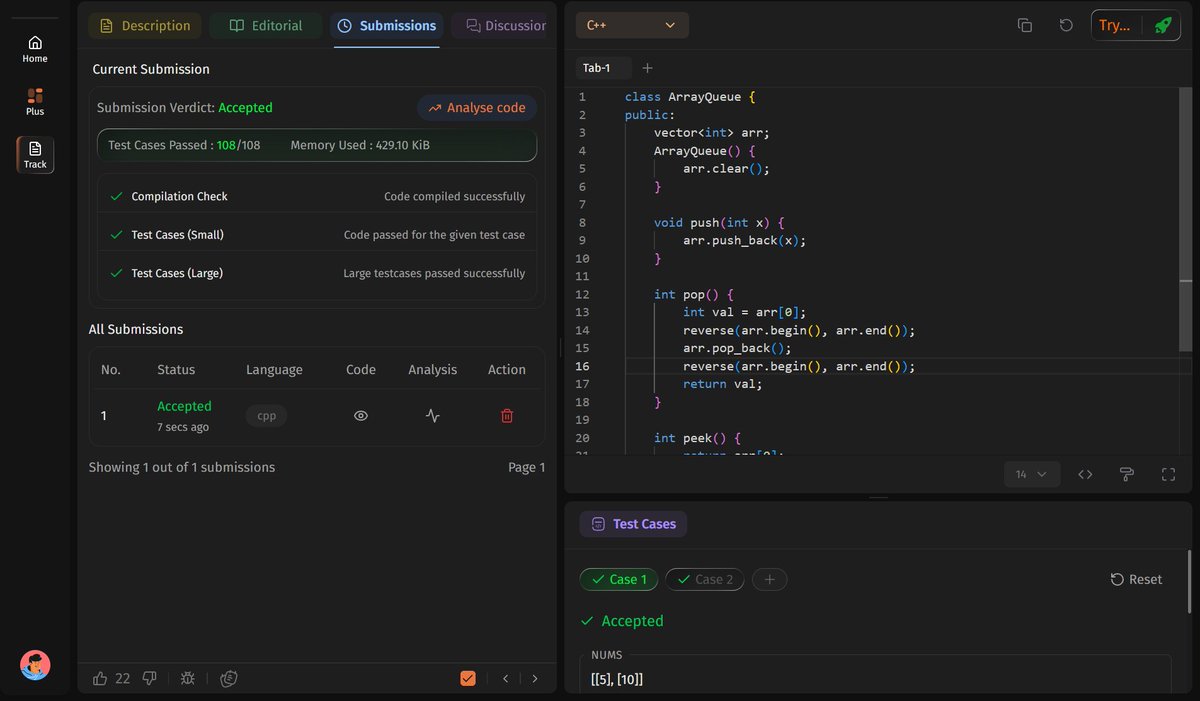Toggle code brackets view icon
The width and height of the screenshot is (1200, 701).
[x=1085, y=474]
